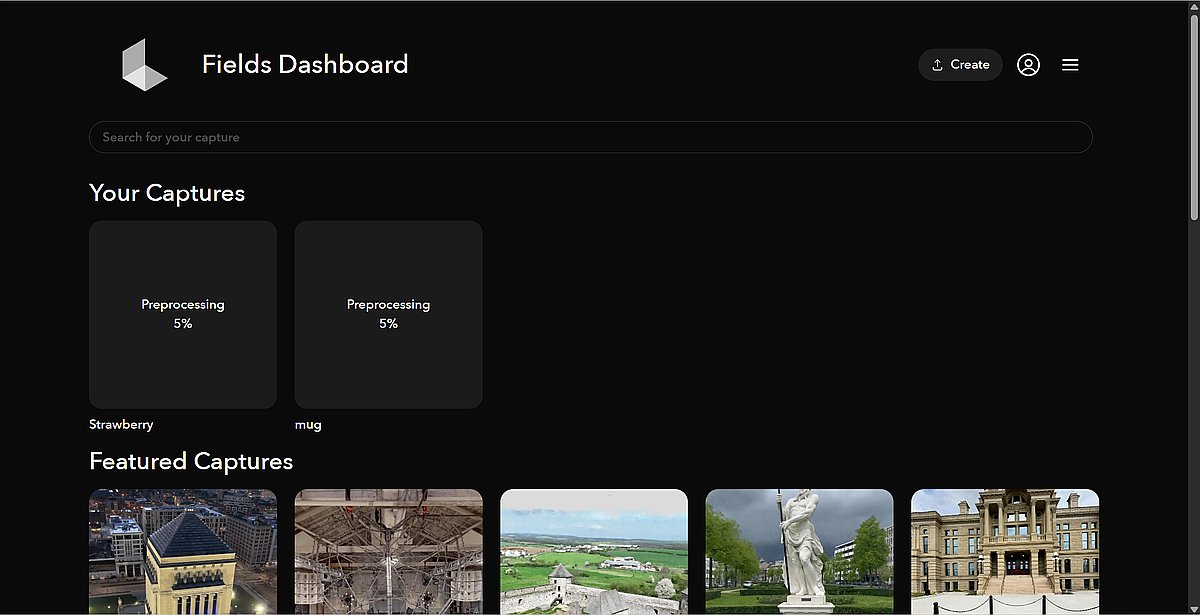The width and height of the screenshot is (1200, 615).
Task: Click the Fields cube logo icon
Action: click(144, 65)
